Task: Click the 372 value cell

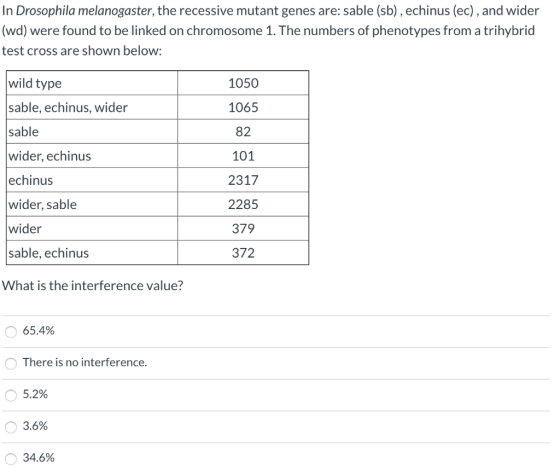Action: (243, 253)
